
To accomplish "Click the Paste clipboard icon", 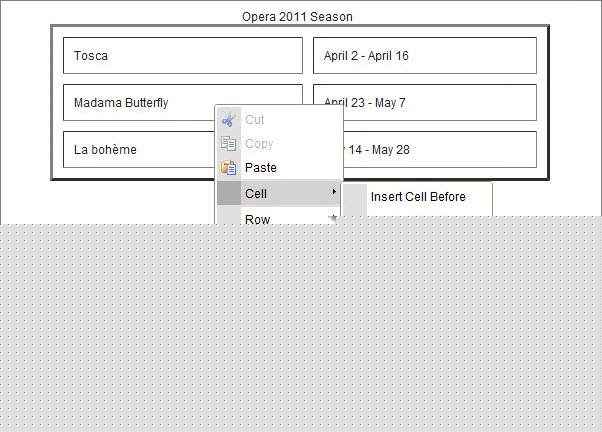I will pos(229,168).
